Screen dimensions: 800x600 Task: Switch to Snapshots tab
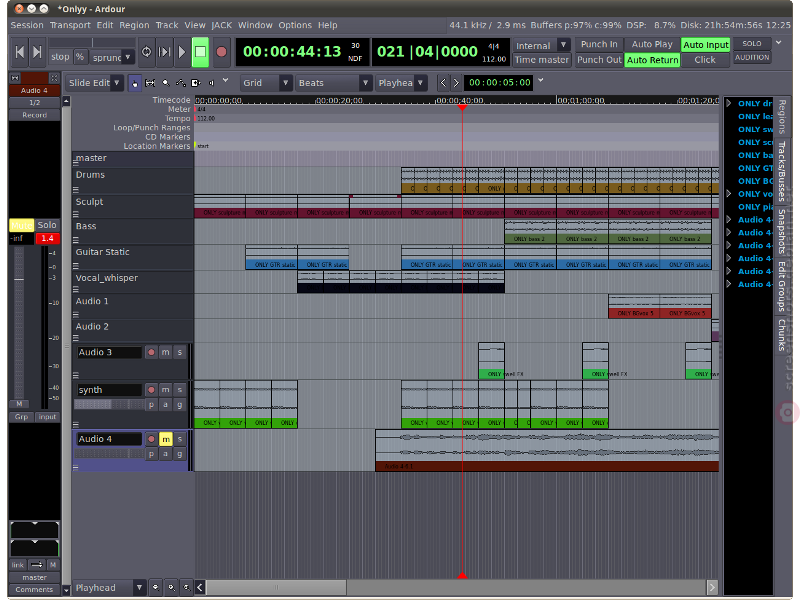point(782,231)
